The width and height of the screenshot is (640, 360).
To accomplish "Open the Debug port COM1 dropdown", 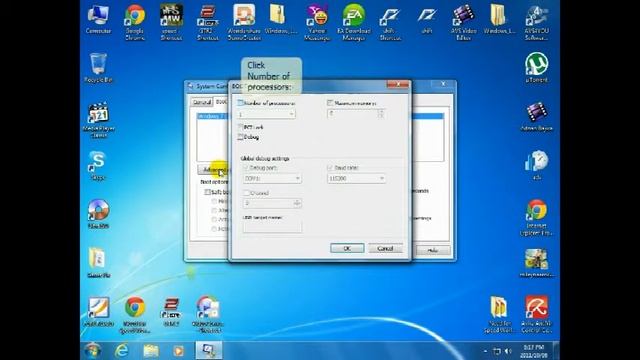I will pyautogui.click(x=272, y=178).
